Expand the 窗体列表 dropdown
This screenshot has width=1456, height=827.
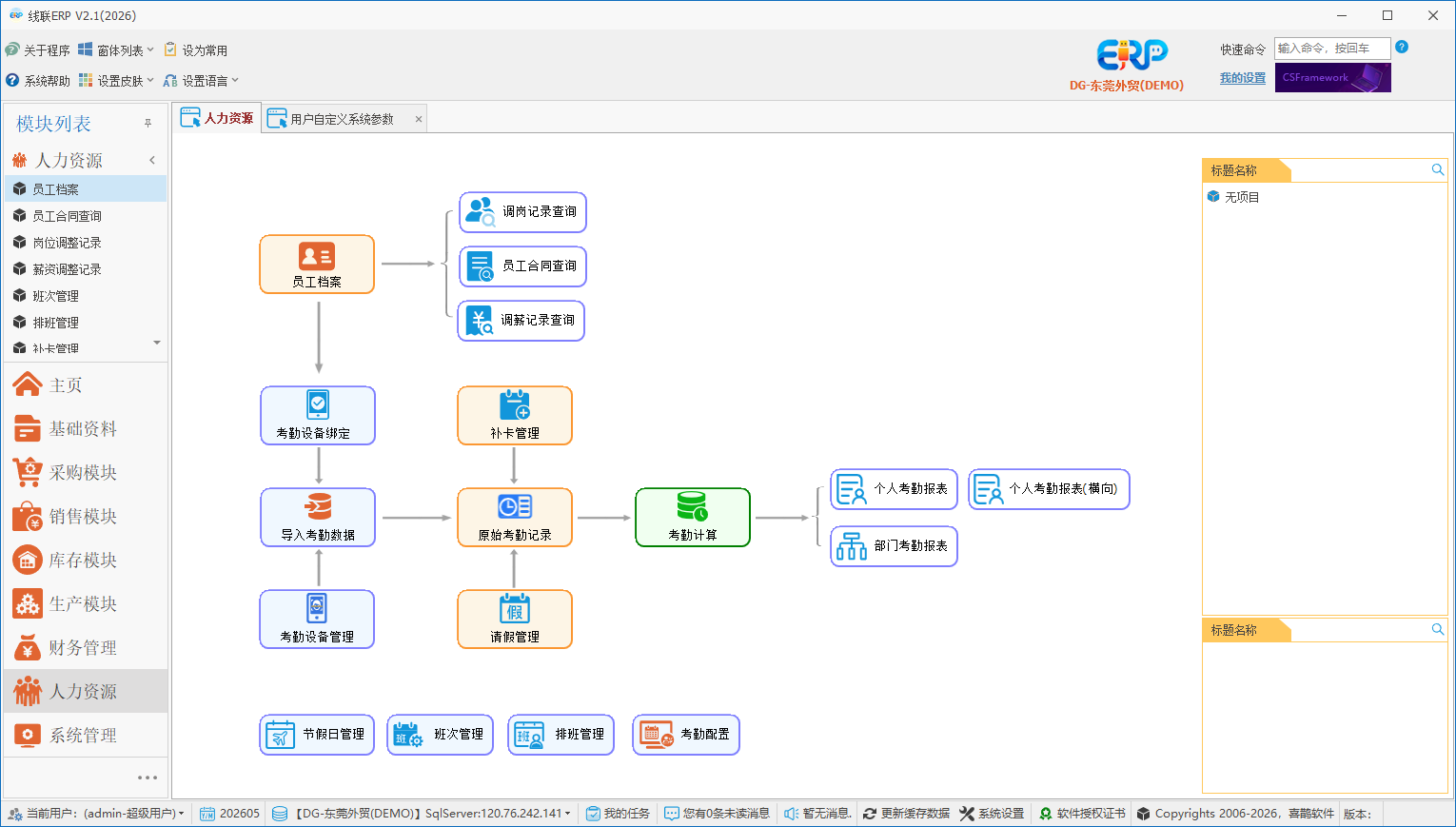point(116,49)
